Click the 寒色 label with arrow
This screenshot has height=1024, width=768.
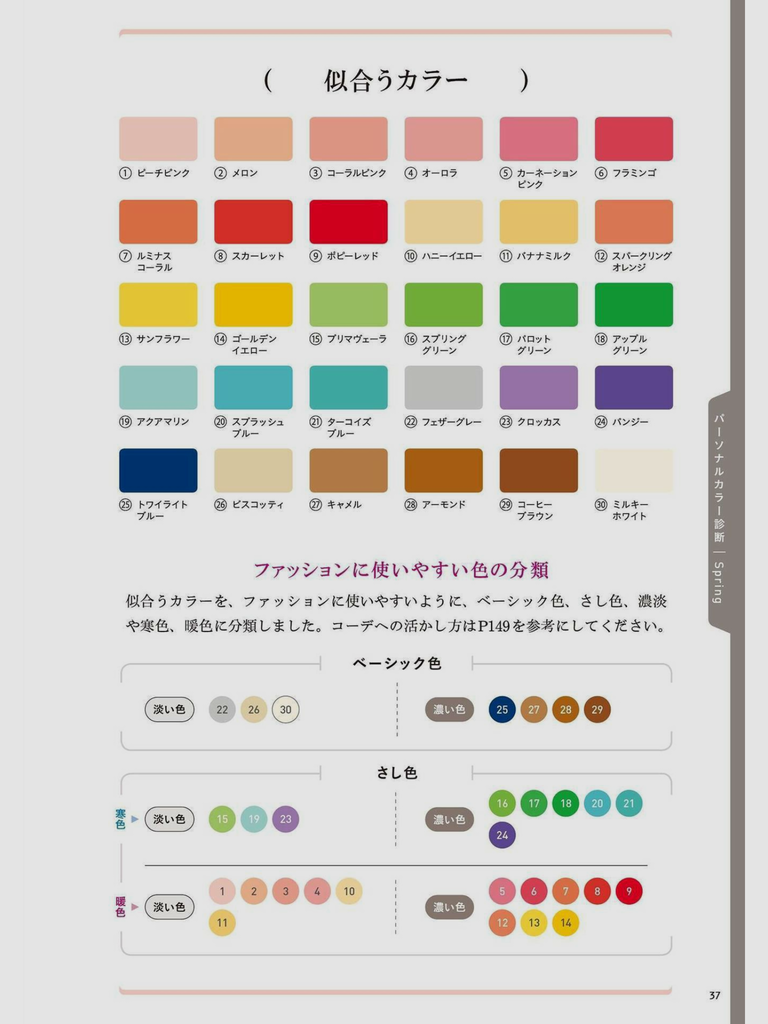tap(127, 819)
